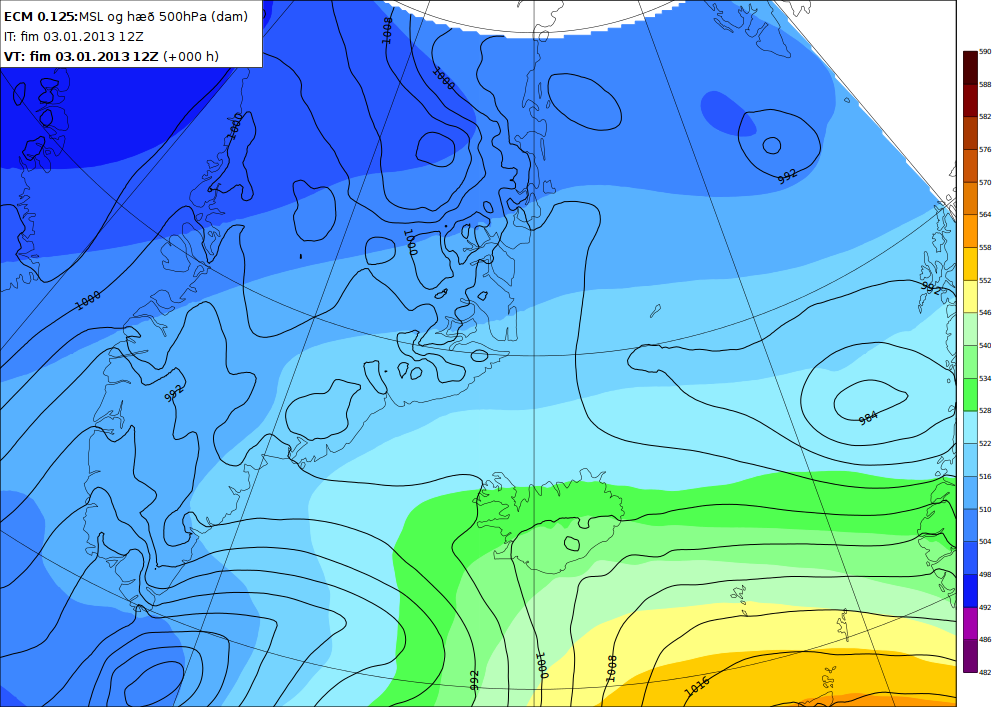Select orange swatch between 558 and 564
The height and width of the screenshot is (707, 1000).
(x=970, y=231)
